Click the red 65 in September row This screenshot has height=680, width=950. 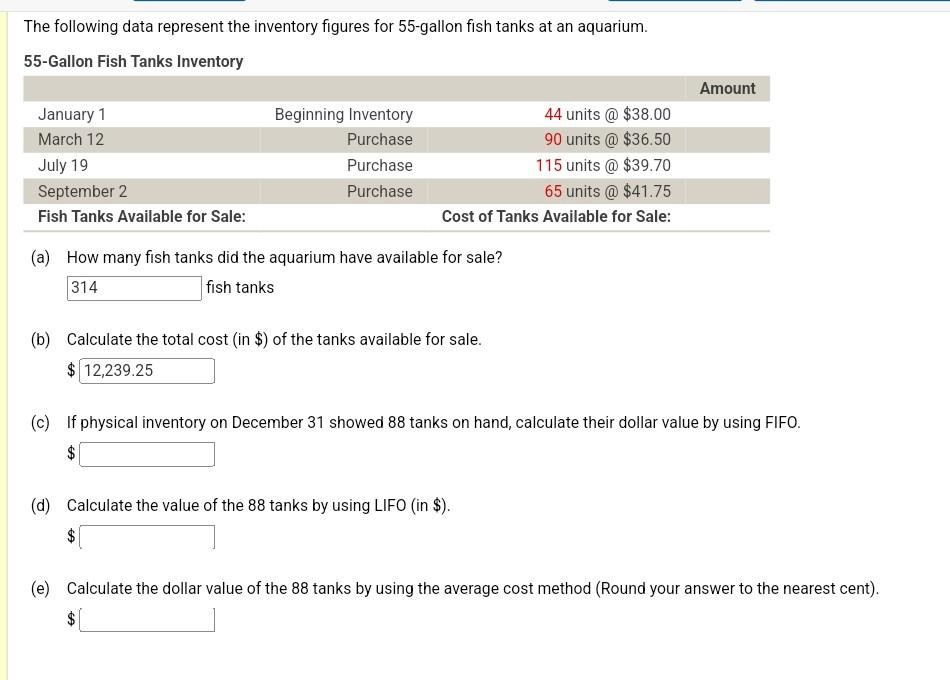[x=553, y=191]
